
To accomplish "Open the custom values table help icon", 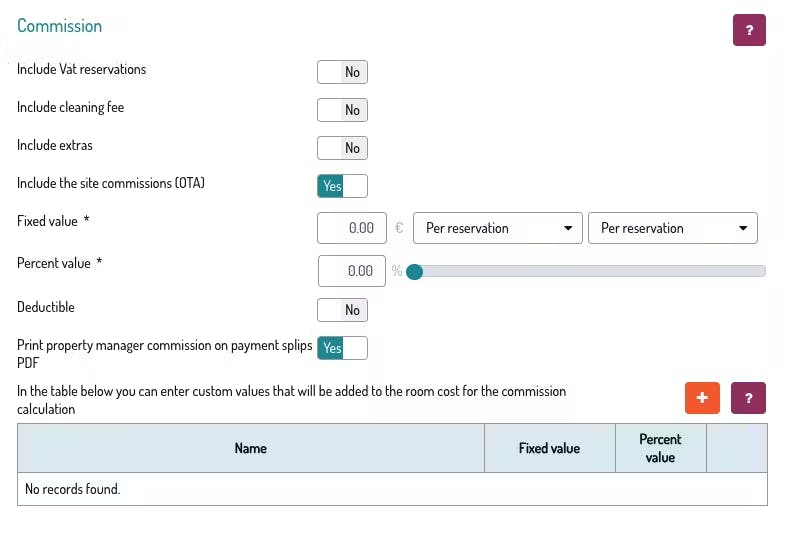I will point(749,398).
